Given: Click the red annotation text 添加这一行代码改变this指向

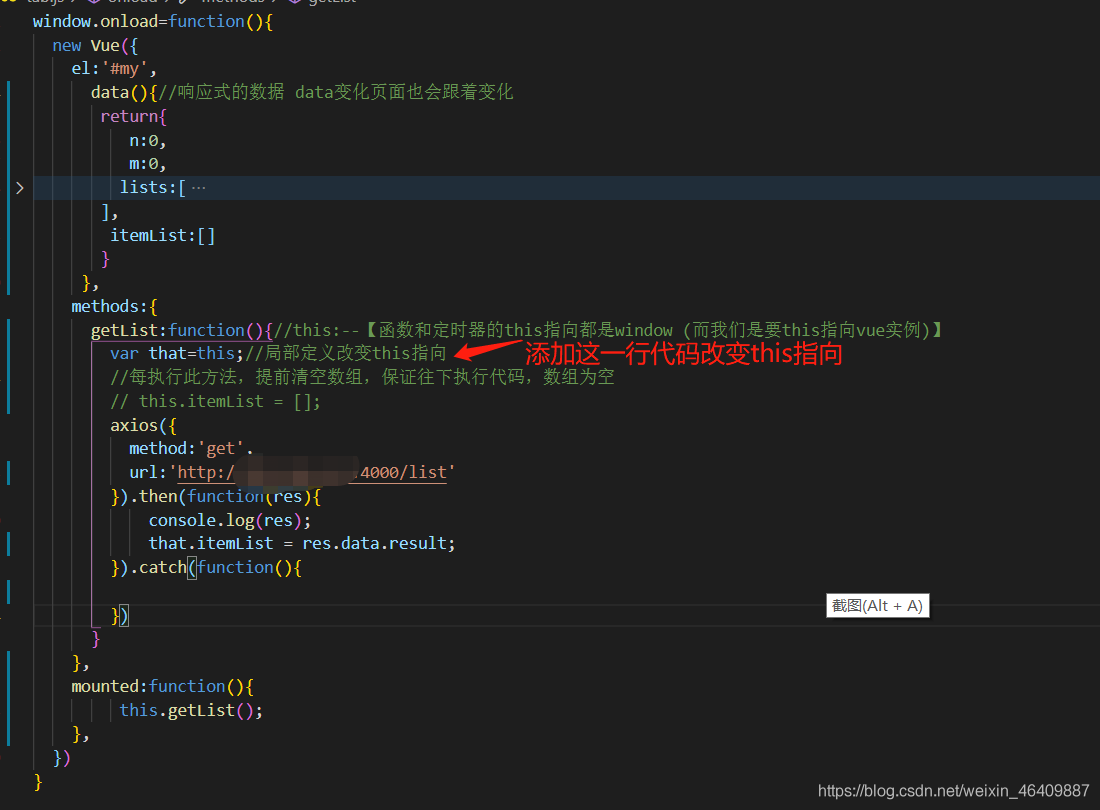Looking at the screenshot, I should coord(684,353).
